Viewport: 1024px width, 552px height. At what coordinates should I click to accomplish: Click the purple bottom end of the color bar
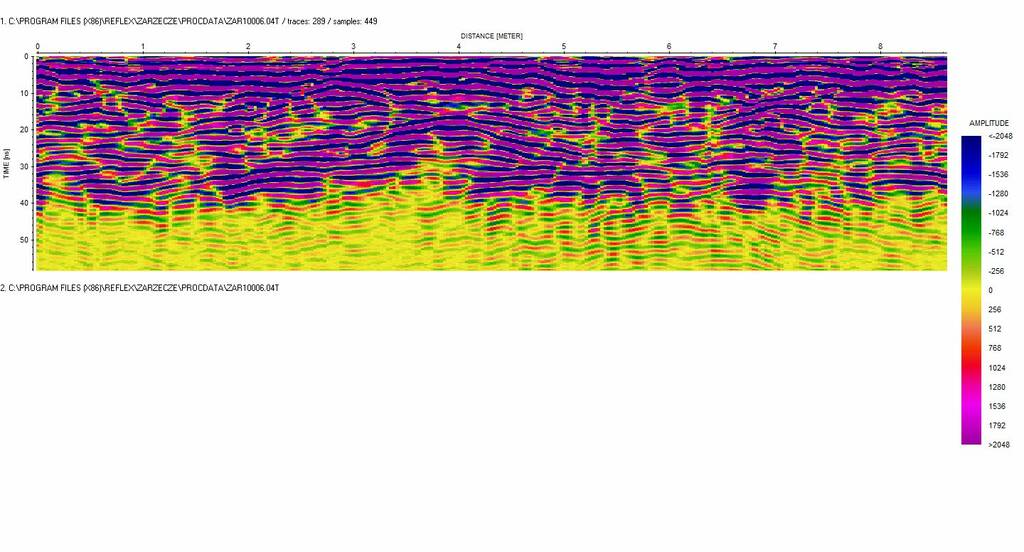(971, 437)
